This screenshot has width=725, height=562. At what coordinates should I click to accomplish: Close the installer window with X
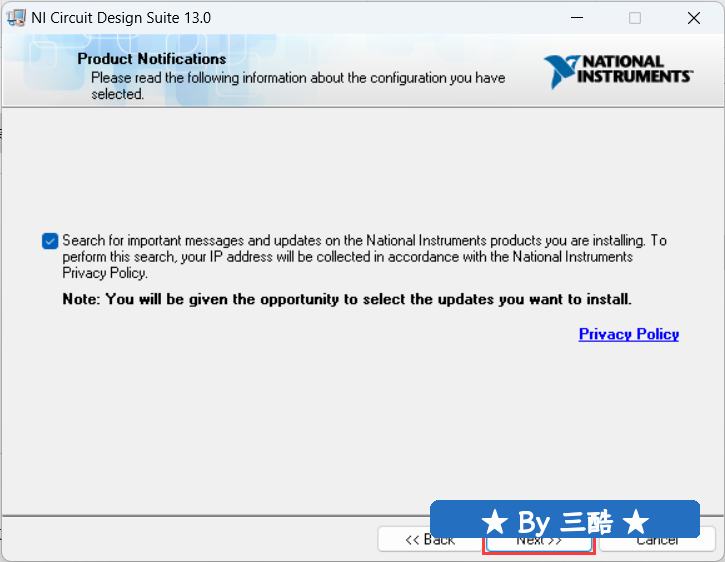click(x=694, y=18)
